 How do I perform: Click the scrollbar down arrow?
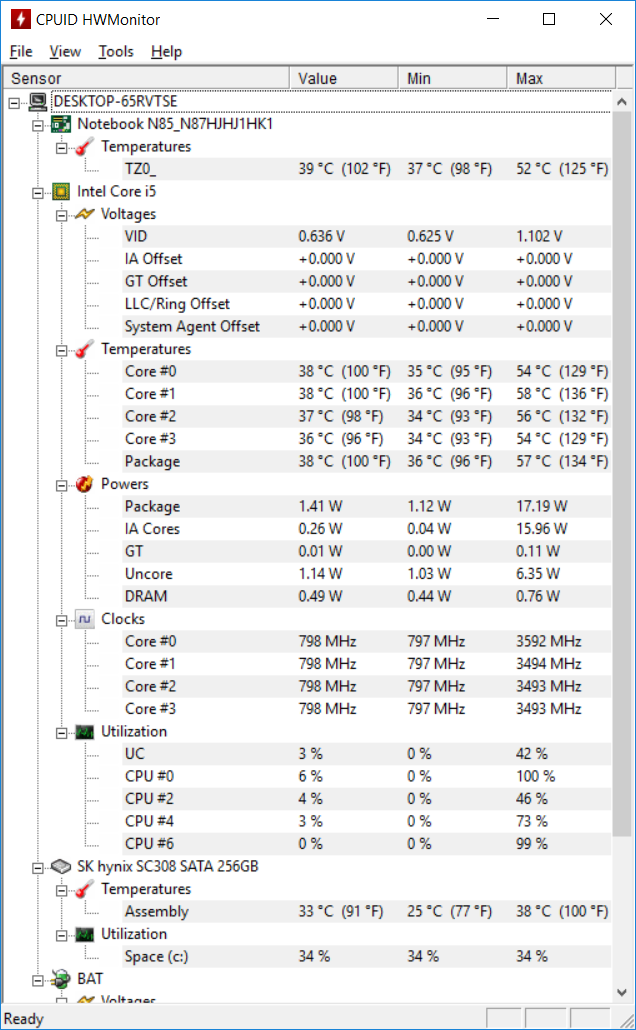pos(622,992)
